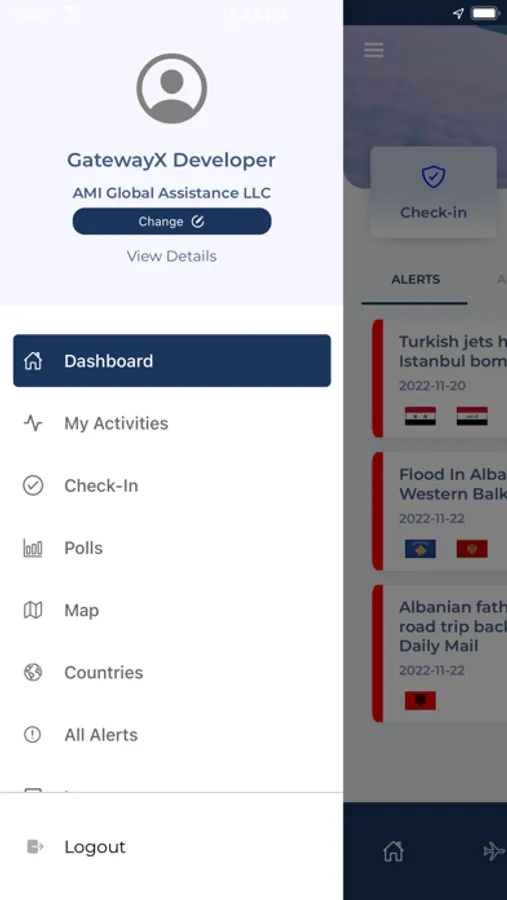Select the Dashboard menu item

[172, 360]
